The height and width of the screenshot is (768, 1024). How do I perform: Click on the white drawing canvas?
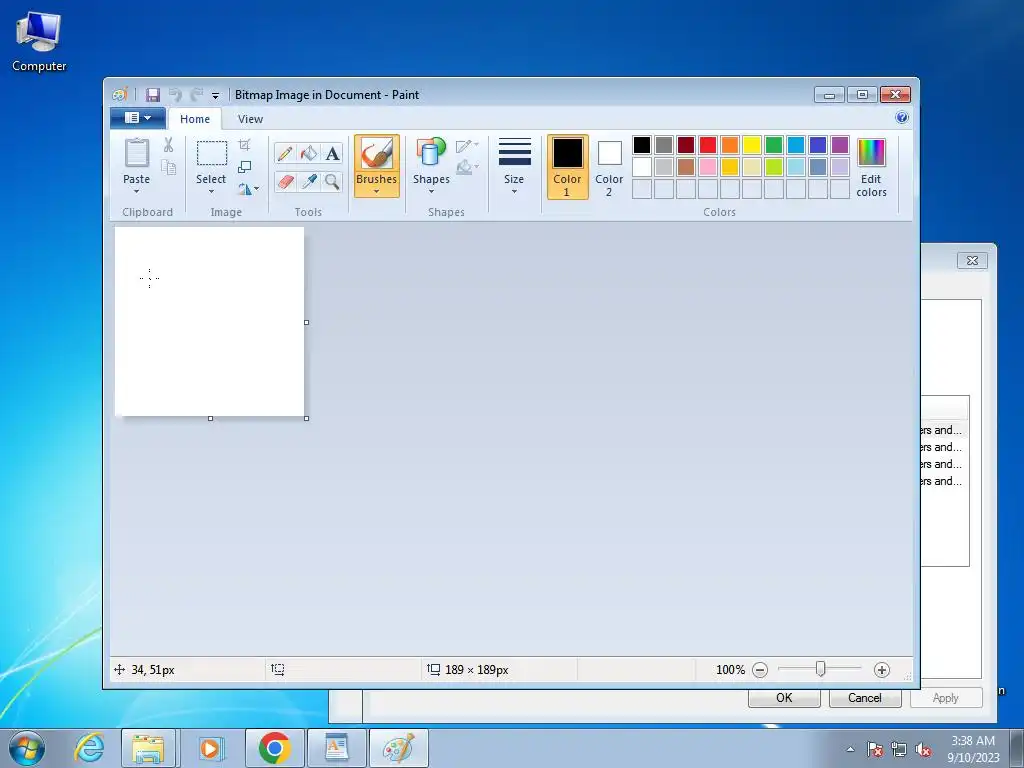tap(209, 321)
